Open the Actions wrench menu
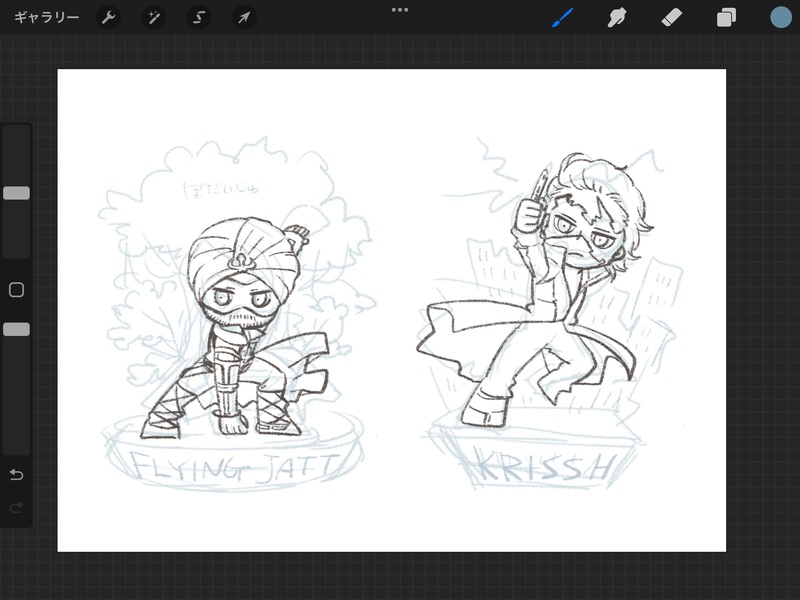Screen dimensions: 800x600 pos(108,17)
